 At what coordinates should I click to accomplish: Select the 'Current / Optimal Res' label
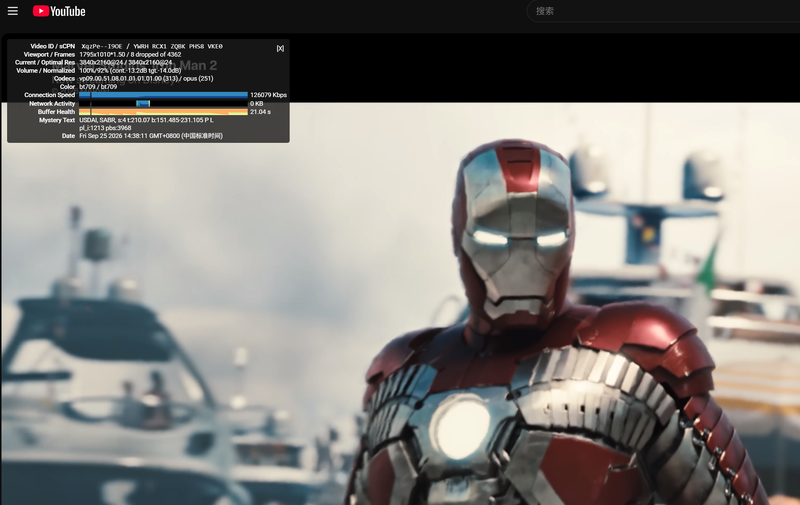45,62
